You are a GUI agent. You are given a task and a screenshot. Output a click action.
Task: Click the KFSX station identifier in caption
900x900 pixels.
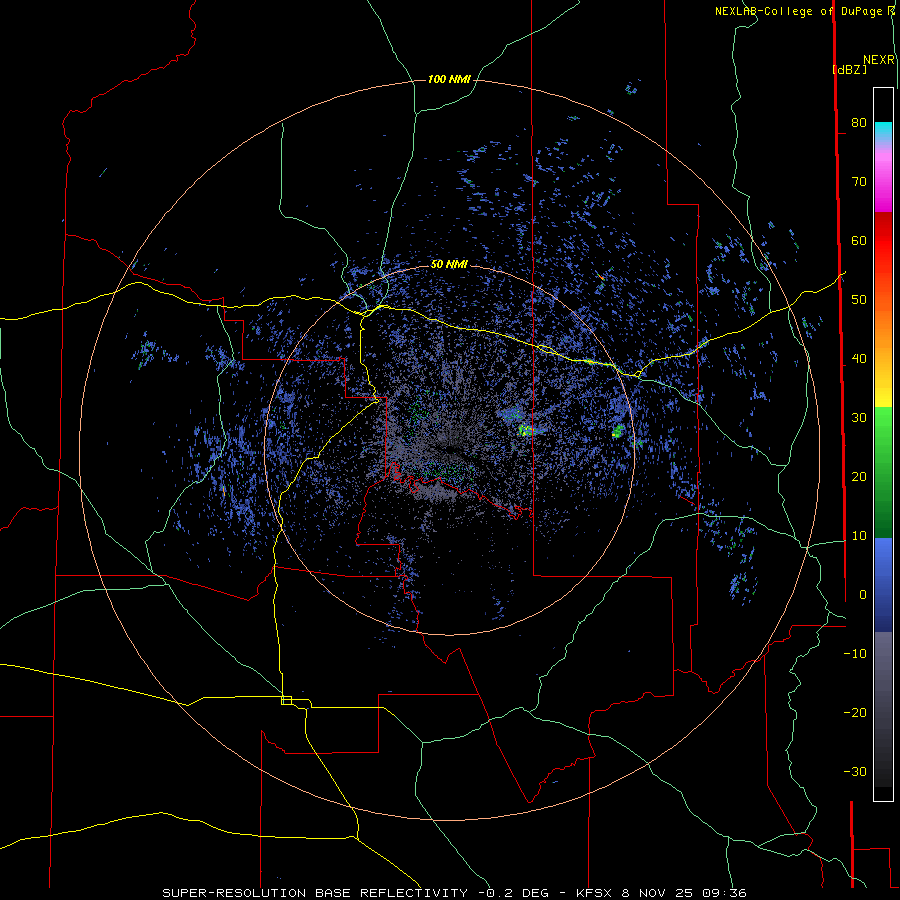[x=596, y=893]
